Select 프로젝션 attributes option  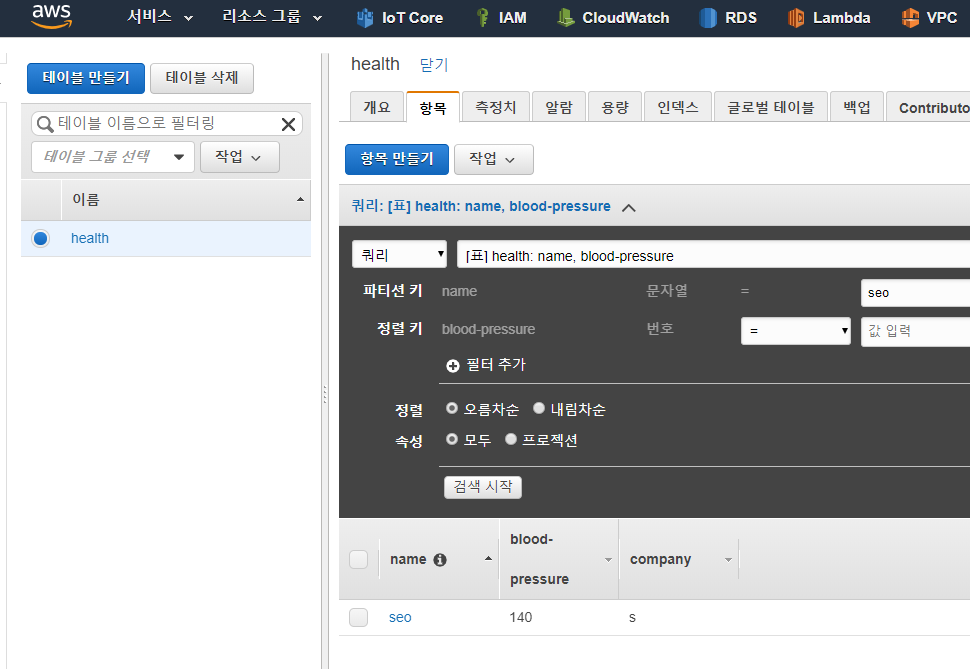coord(511,439)
